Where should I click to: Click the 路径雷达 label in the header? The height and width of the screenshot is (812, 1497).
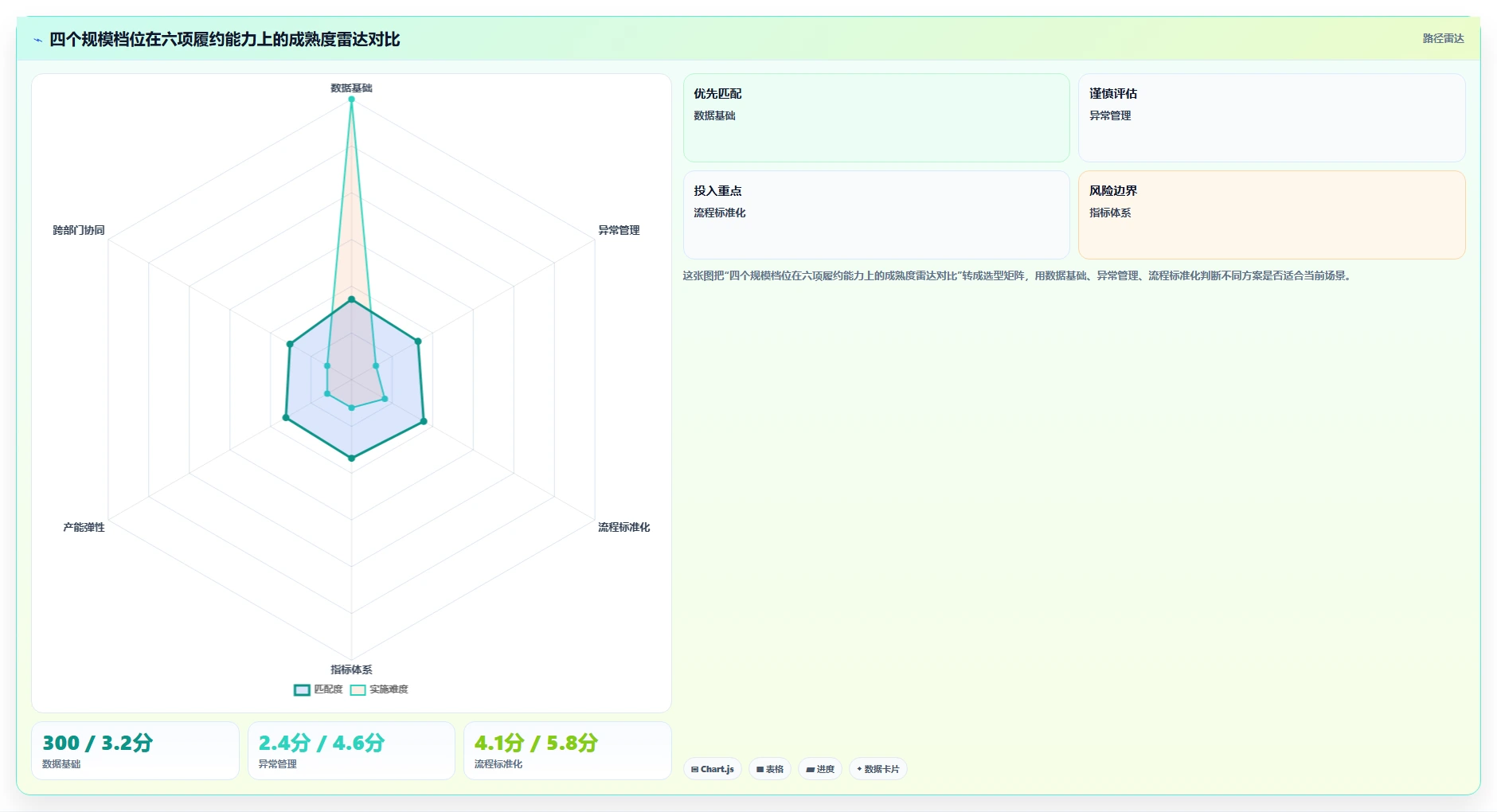[x=1443, y=38]
